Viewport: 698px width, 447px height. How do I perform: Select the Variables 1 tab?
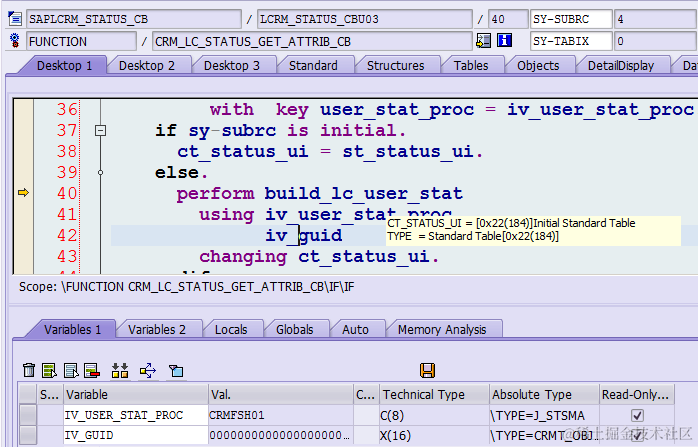[x=73, y=330]
